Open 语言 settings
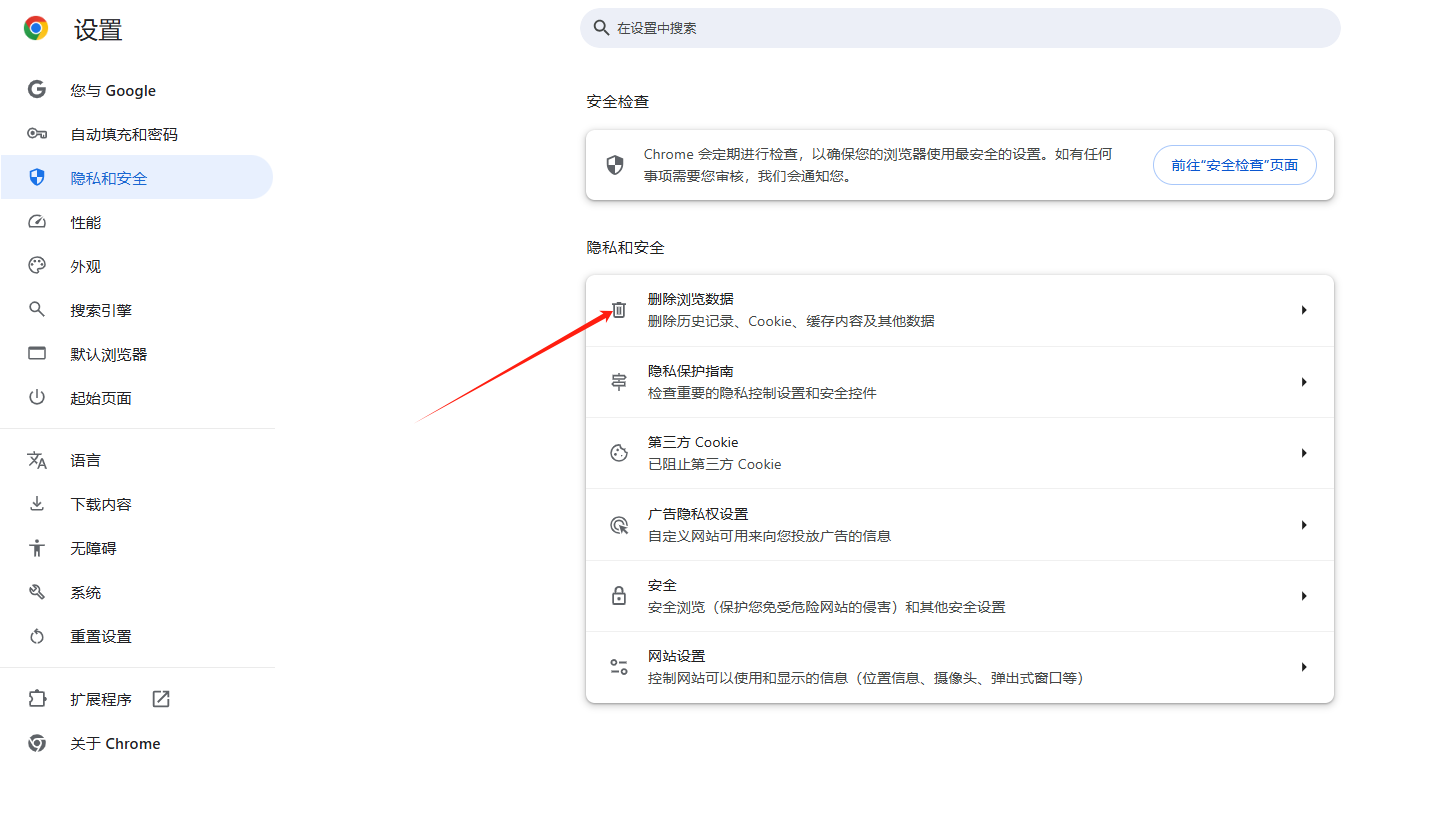 136,460
